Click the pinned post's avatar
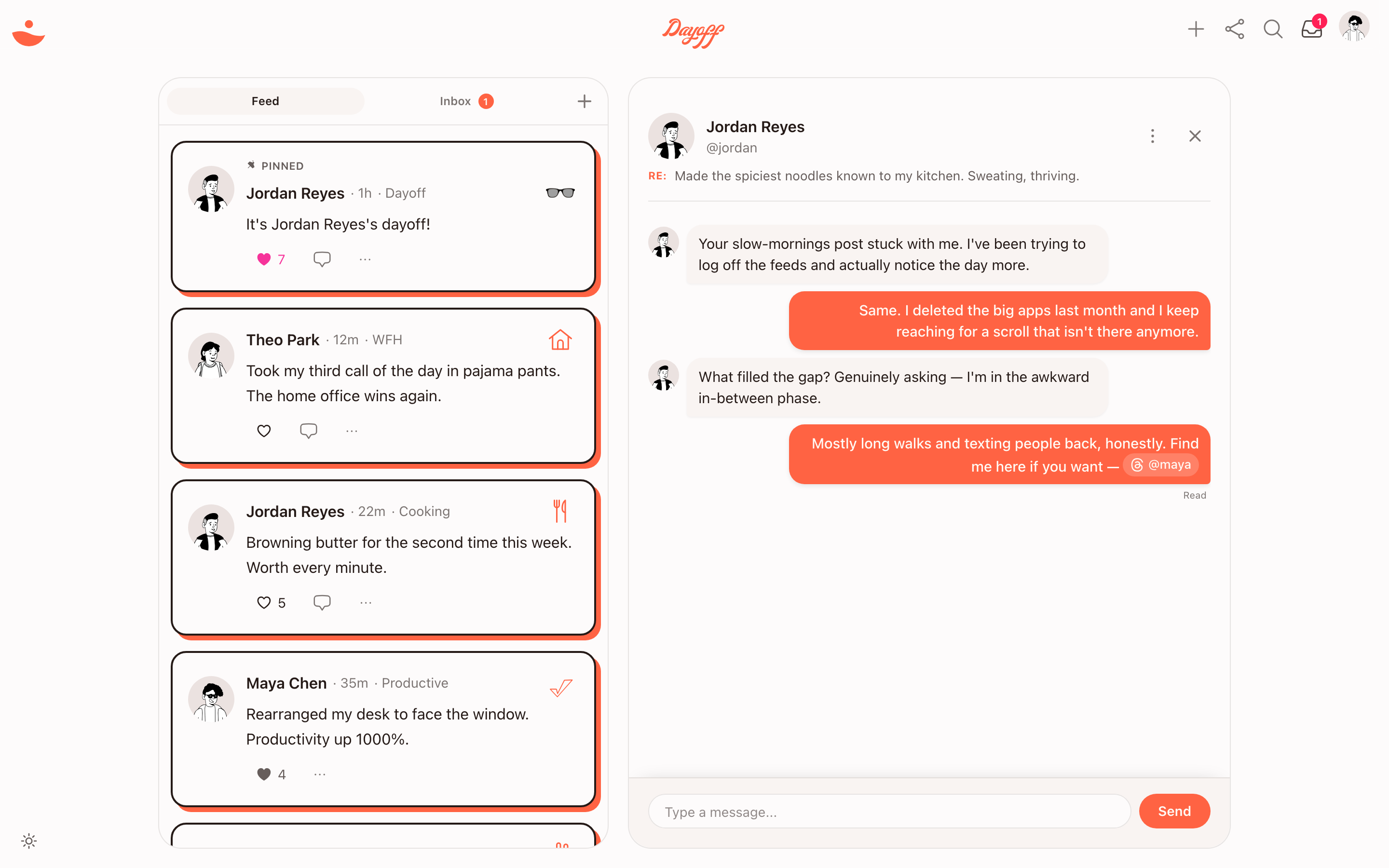 click(211, 190)
